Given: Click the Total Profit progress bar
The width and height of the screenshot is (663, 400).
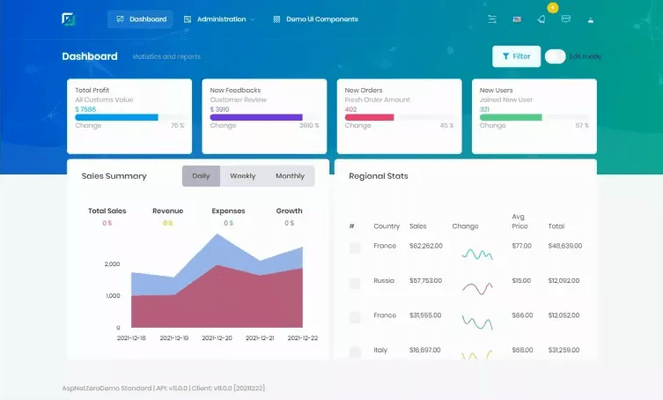Looking at the screenshot, I should (130, 117).
